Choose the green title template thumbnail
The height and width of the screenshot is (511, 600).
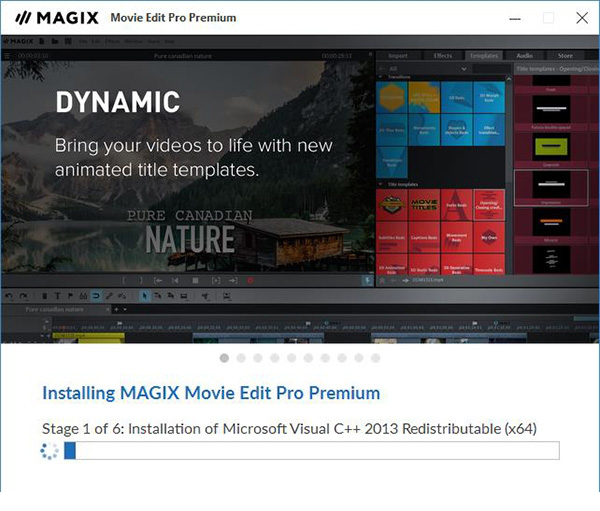tap(551, 146)
